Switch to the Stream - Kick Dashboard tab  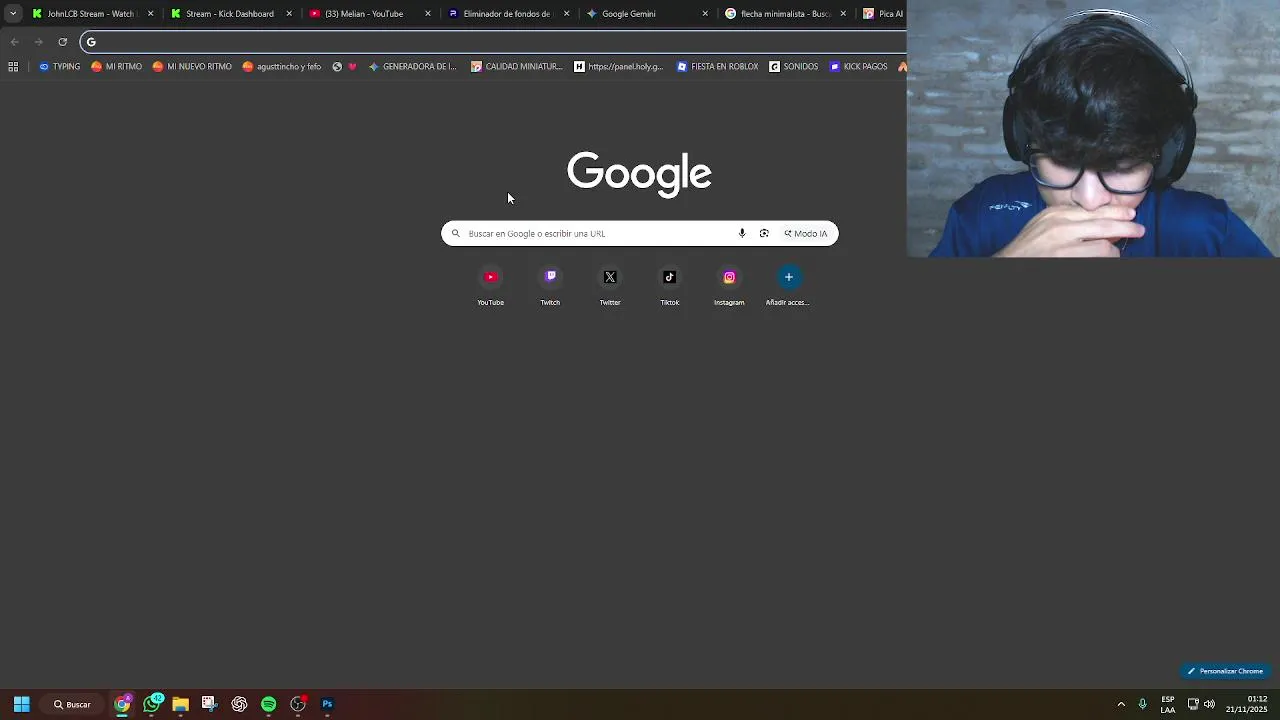[x=230, y=14]
